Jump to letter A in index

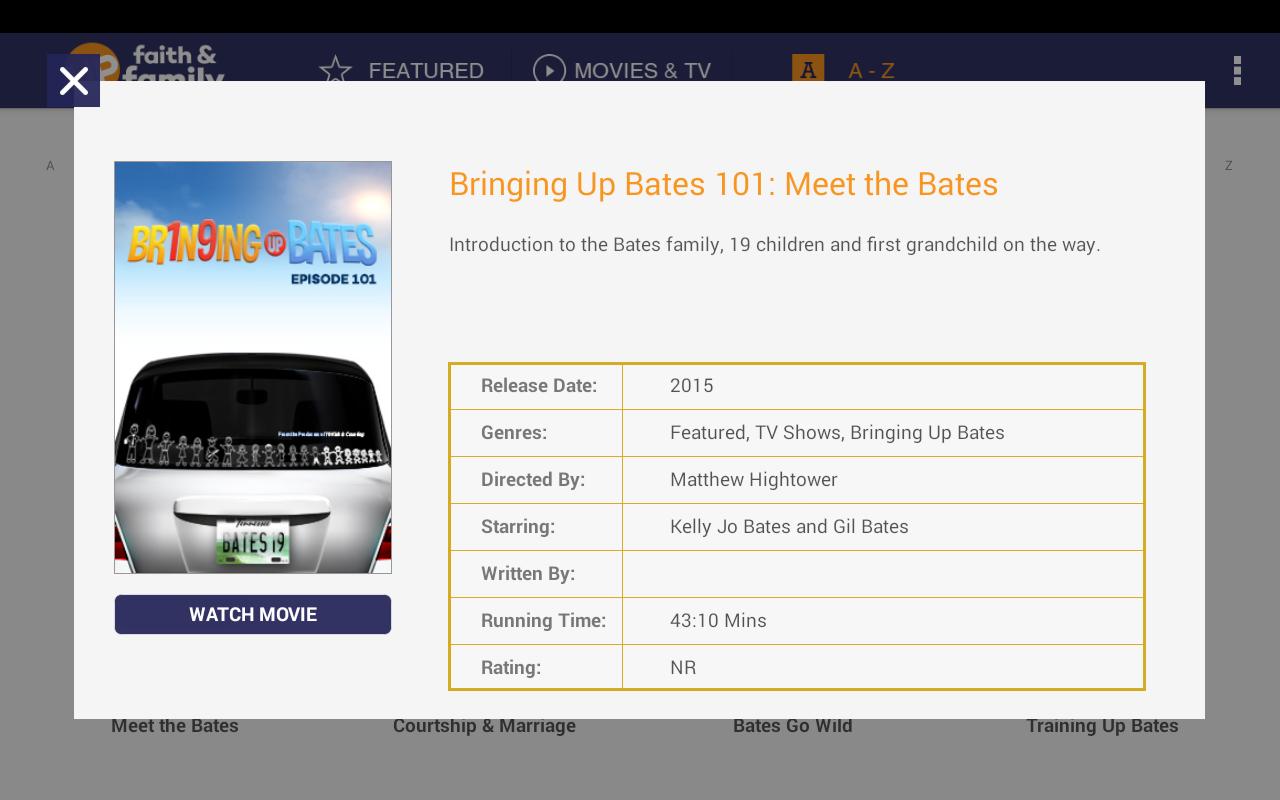pyautogui.click(x=50, y=165)
